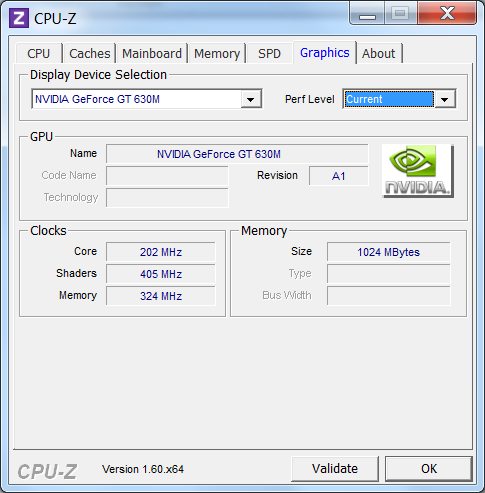Click the Revision A1 field

pos(339,176)
